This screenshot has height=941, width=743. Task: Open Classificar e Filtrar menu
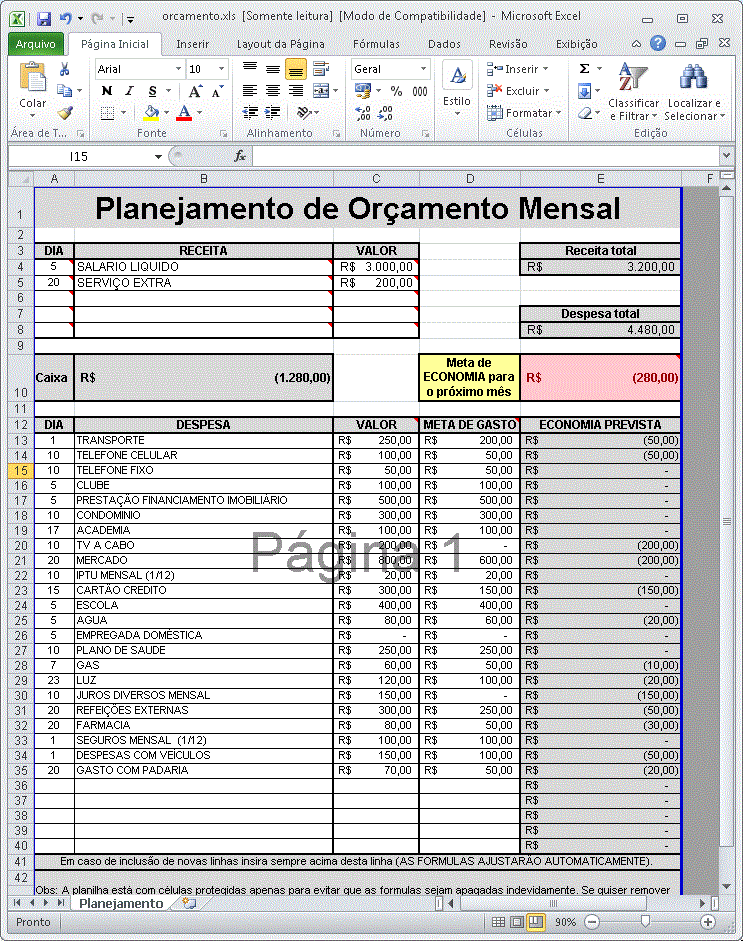click(x=634, y=91)
